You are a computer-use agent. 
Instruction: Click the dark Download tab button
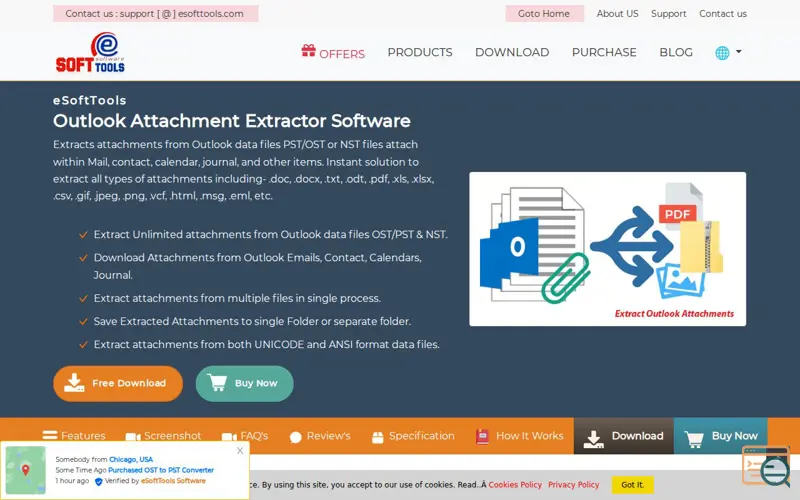(624, 436)
